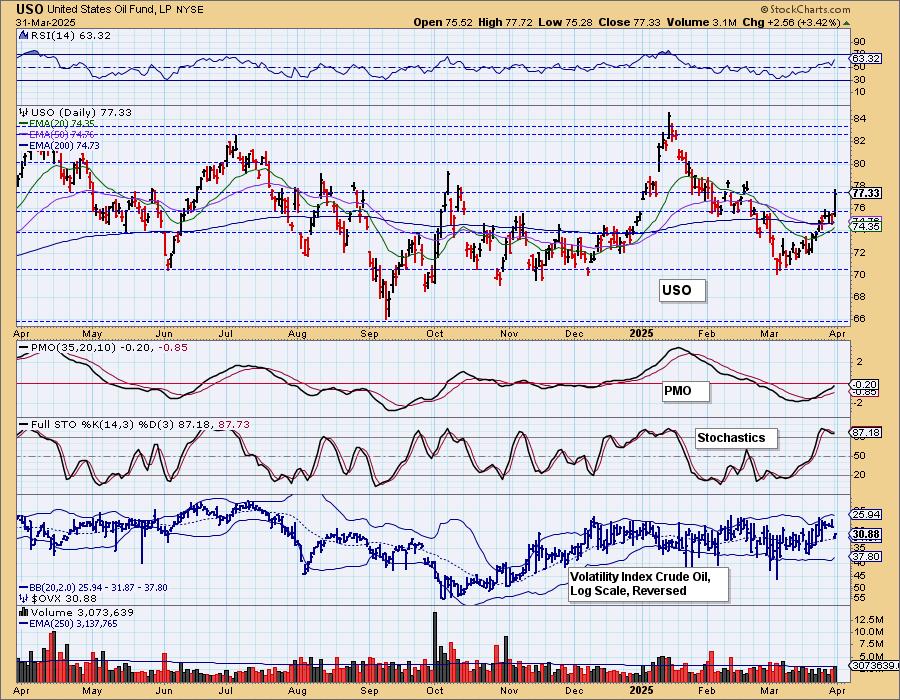Viewport: 900px width, 700px height.
Task: Click the USO annotation box in price panel
Action: [x=682, y=290]
